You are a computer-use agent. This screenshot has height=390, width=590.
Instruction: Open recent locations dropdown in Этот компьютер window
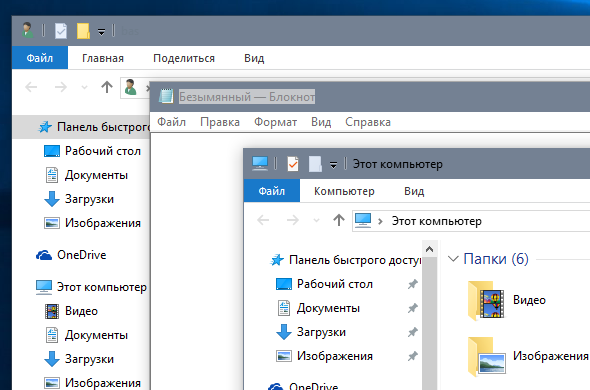click(316, 221)
